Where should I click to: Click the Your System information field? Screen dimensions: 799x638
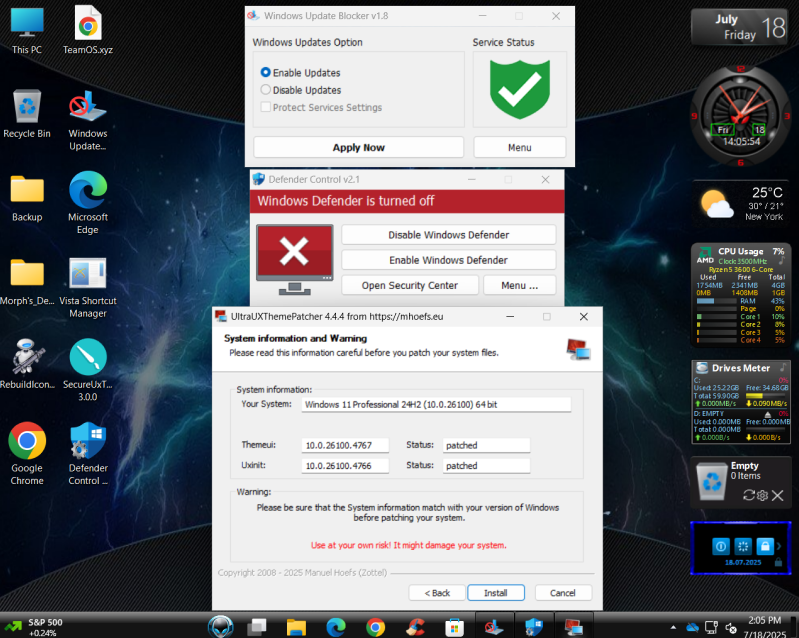click(436, 404)
